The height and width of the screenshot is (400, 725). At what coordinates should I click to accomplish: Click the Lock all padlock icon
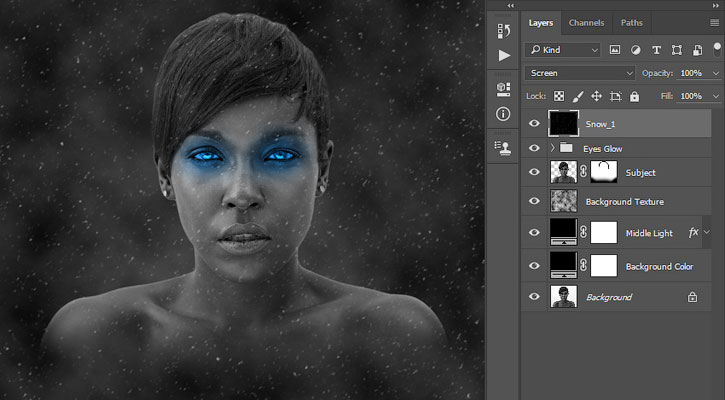coord(634,96)
